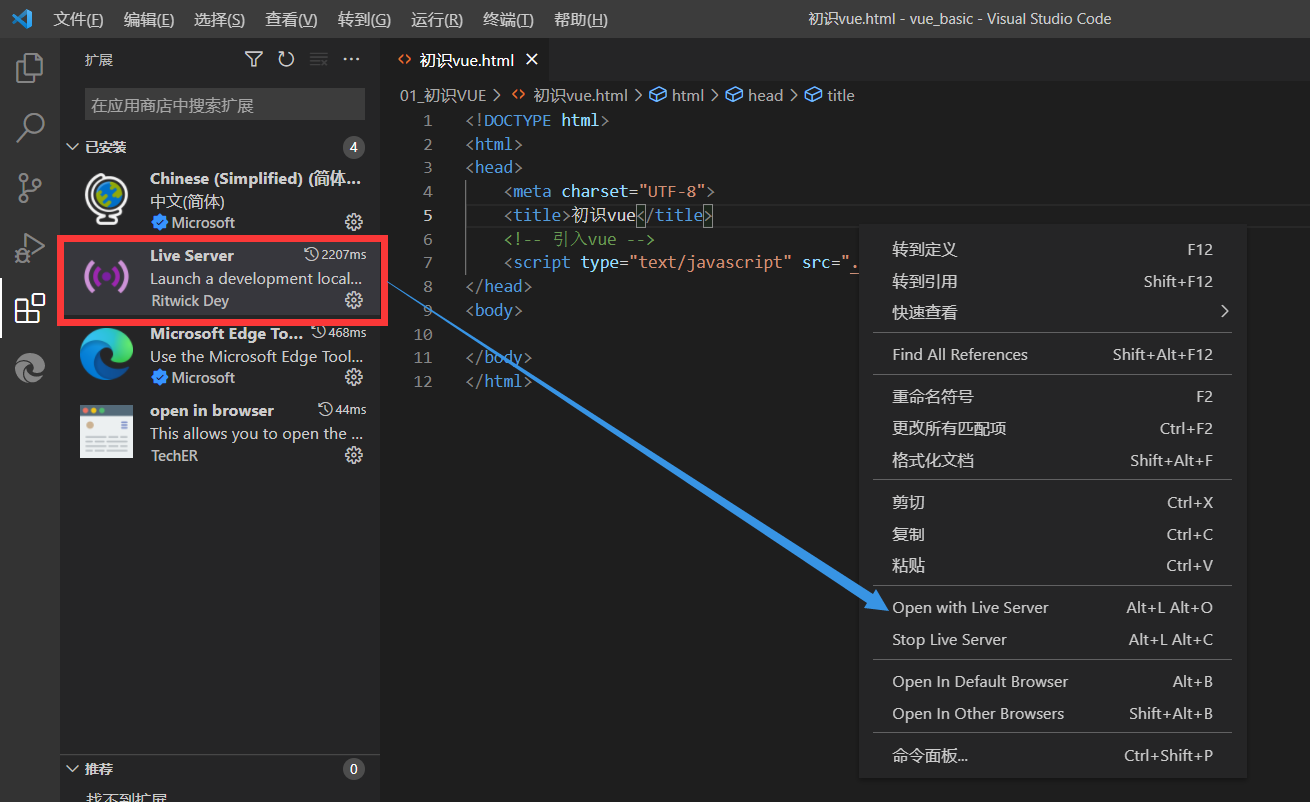1310x802 pixels.
Task: Close the 初识vue.html editor tab
Action: point(532,60)
